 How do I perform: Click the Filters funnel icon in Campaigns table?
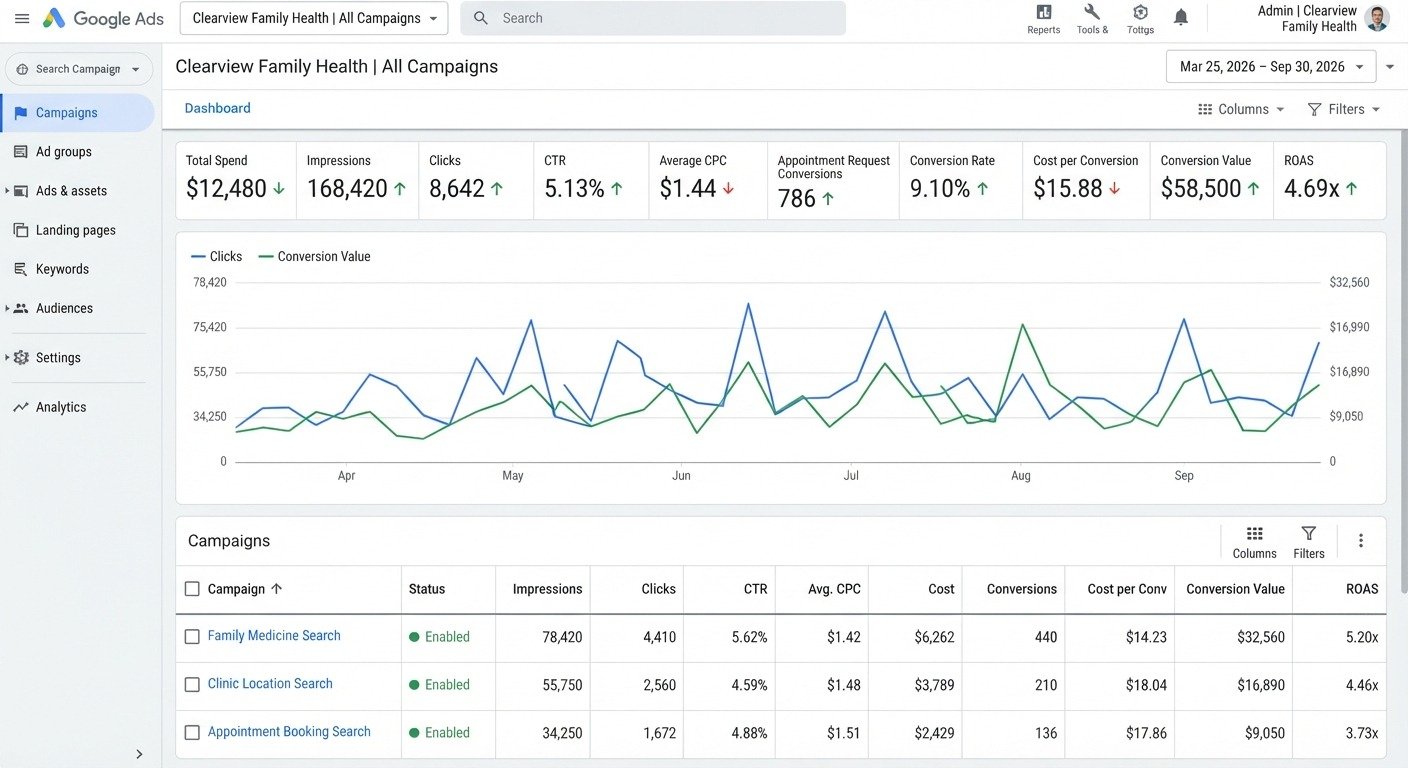click(1309, 534)
